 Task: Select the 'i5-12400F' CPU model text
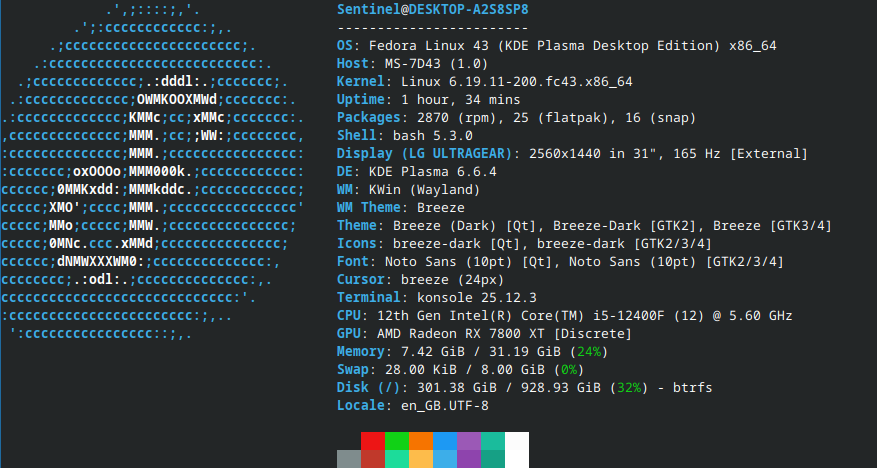click(x=629, y=315)
